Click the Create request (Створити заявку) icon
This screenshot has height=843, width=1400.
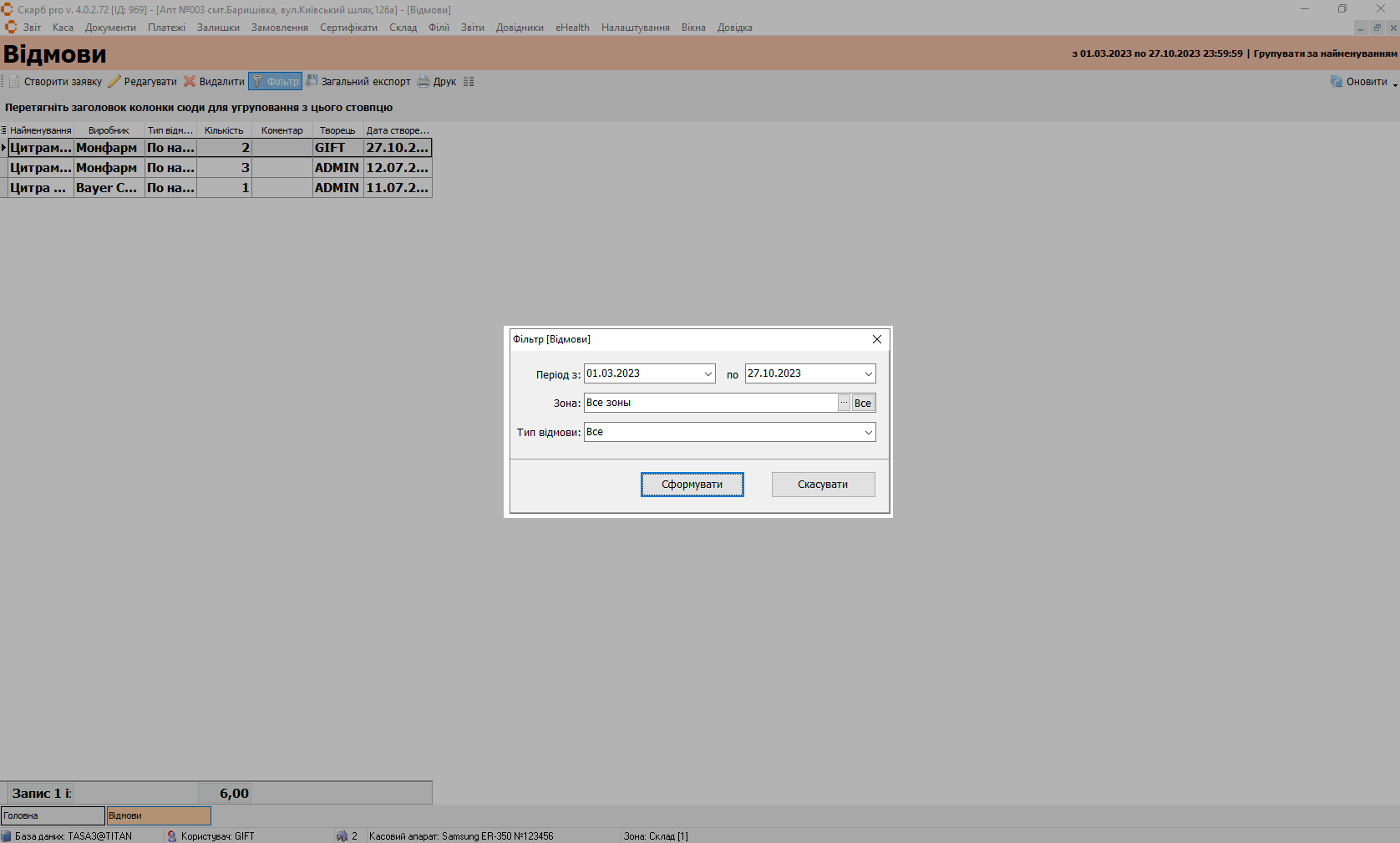[x=14, y=82]
